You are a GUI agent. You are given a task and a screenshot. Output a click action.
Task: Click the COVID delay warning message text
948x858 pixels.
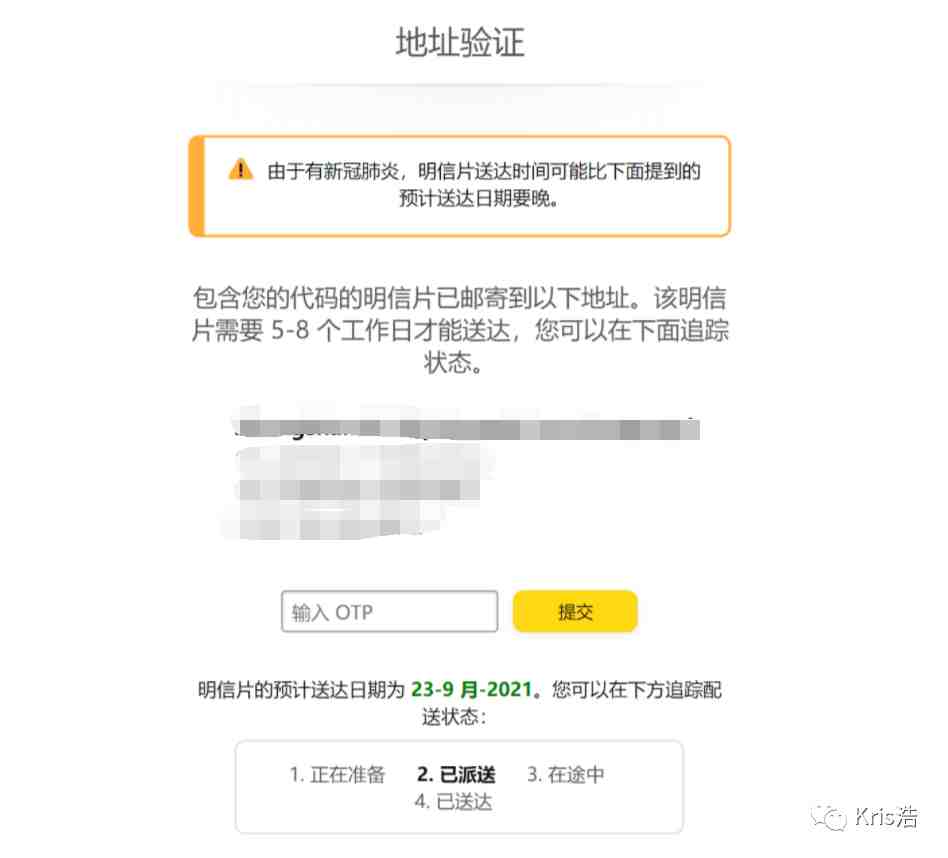coord(484,184)
